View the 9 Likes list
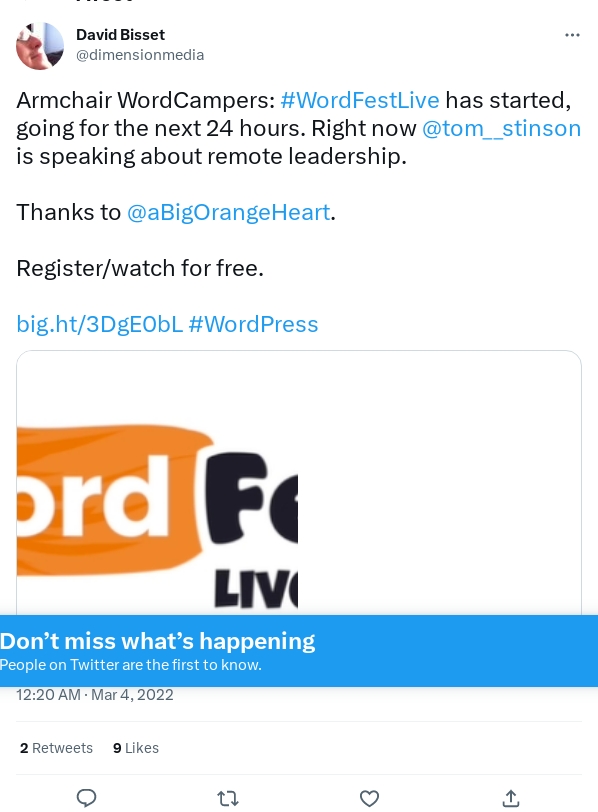The width and height of the screenshot is (598, 812). (136, 748)
